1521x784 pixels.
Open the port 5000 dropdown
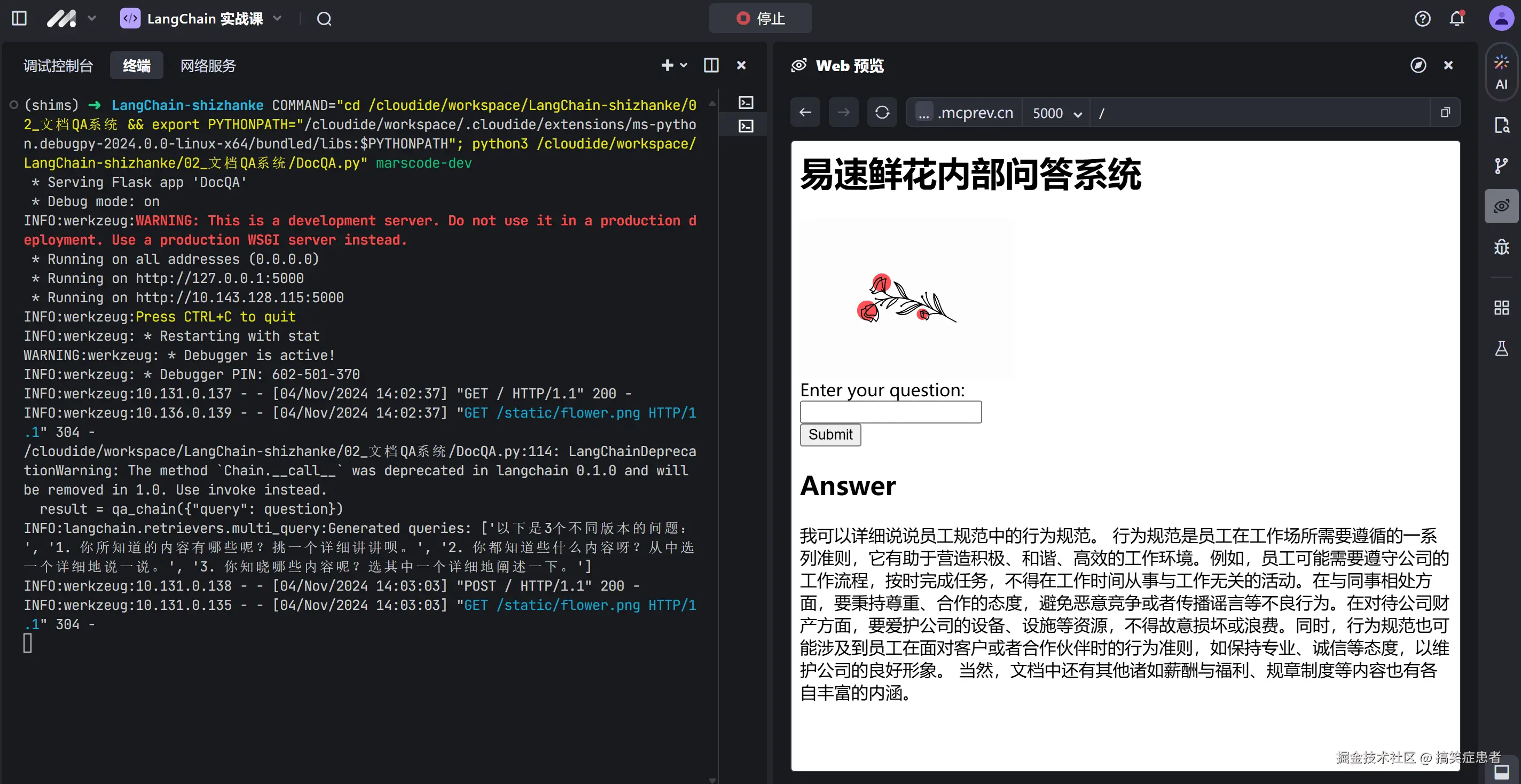[1056, 113]
